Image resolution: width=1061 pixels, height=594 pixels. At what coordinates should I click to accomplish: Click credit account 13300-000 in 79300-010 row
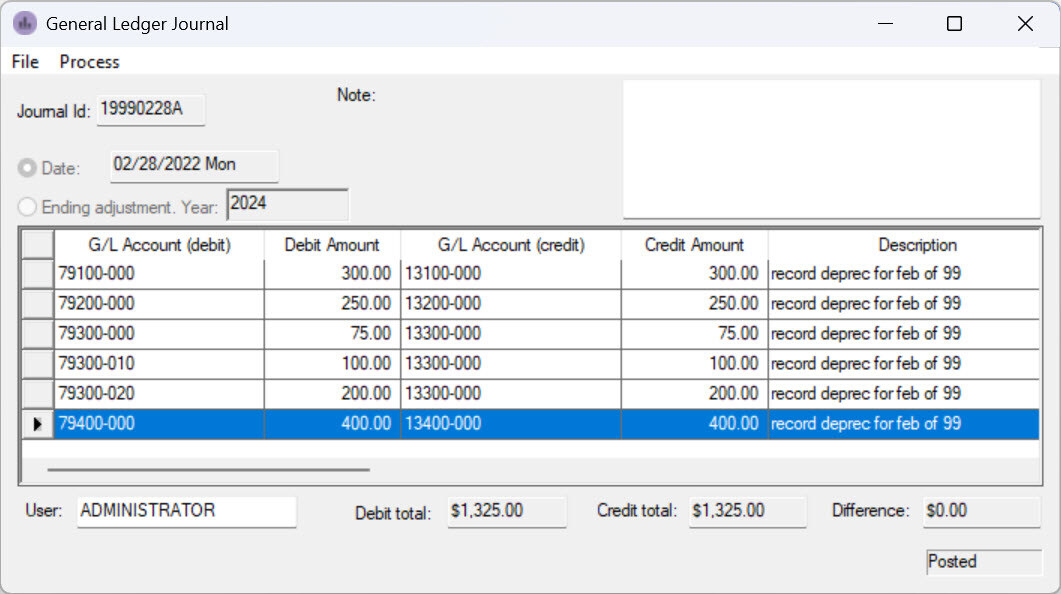511,364
